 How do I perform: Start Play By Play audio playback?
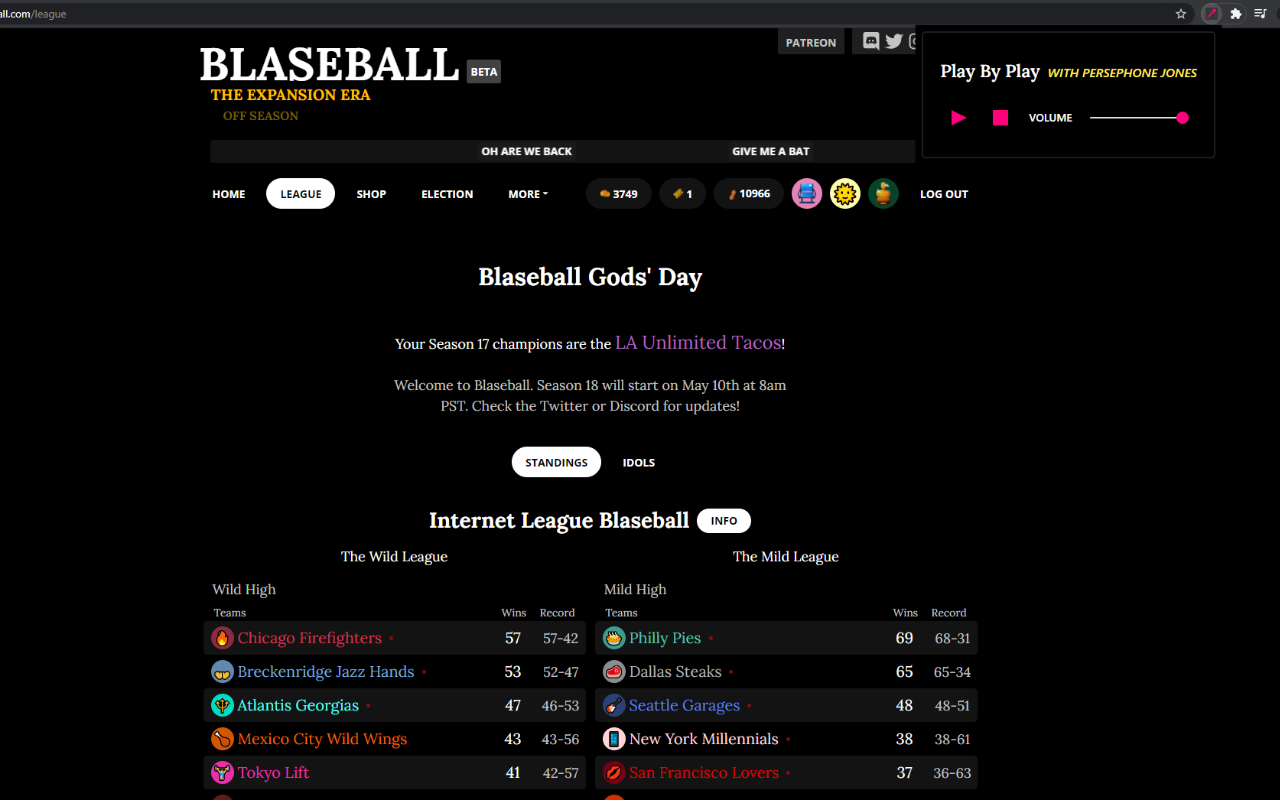(x=959, y=118)
